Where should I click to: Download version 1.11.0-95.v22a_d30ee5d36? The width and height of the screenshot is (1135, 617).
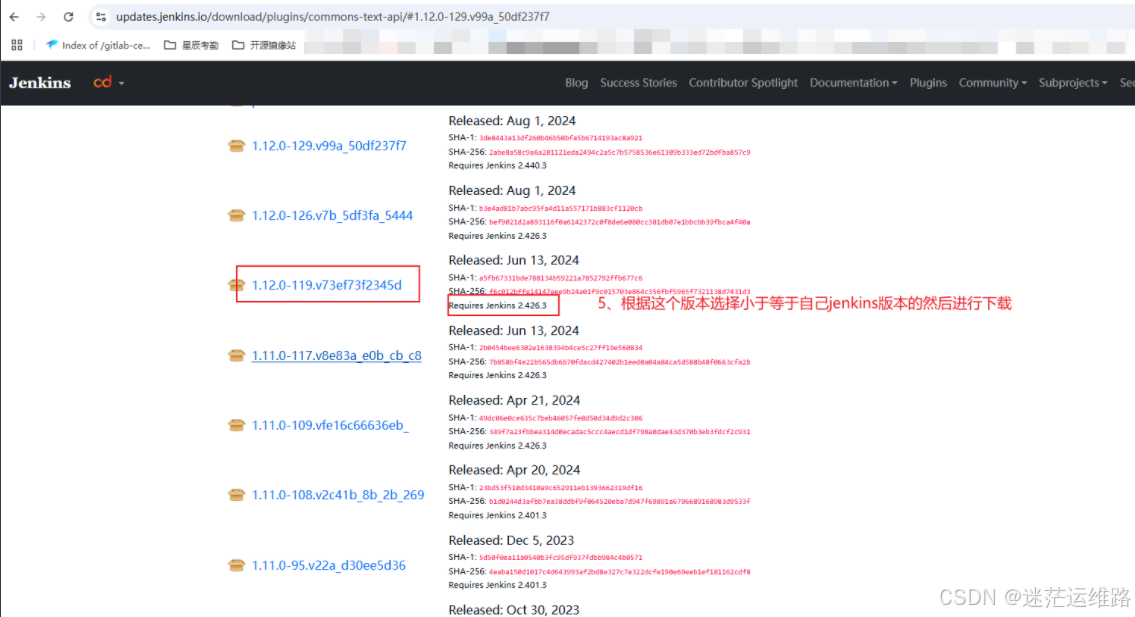pyautogui.click(x=329, y=565)
